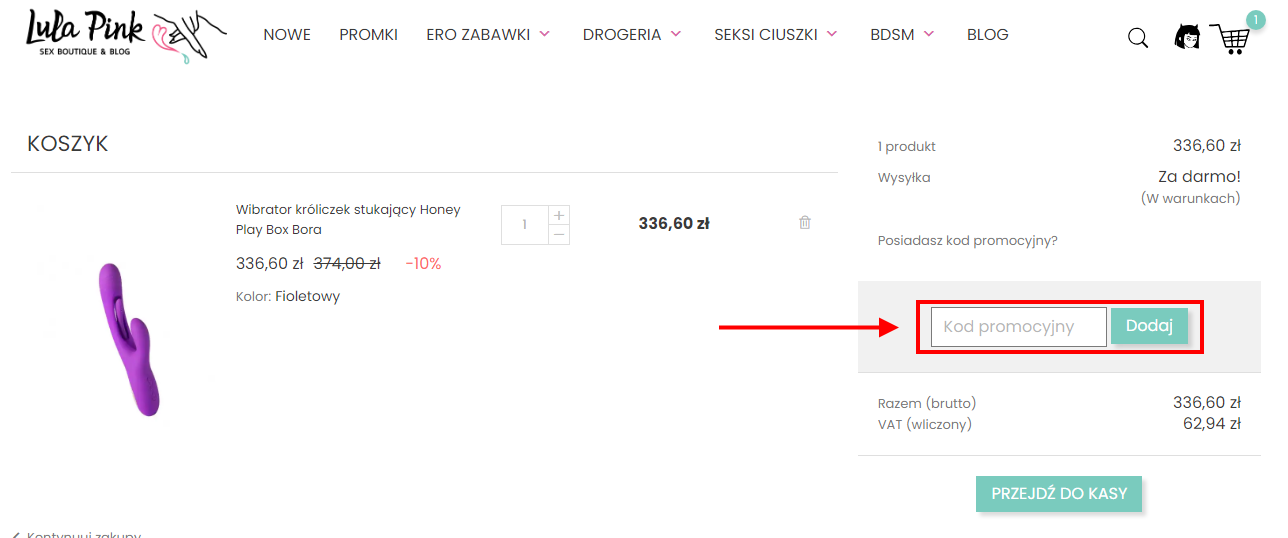This screenshot has width=1288, height=538.
Task: Click the Lula Pink logo
Action: pyautogui.click(x=127, y=35)
